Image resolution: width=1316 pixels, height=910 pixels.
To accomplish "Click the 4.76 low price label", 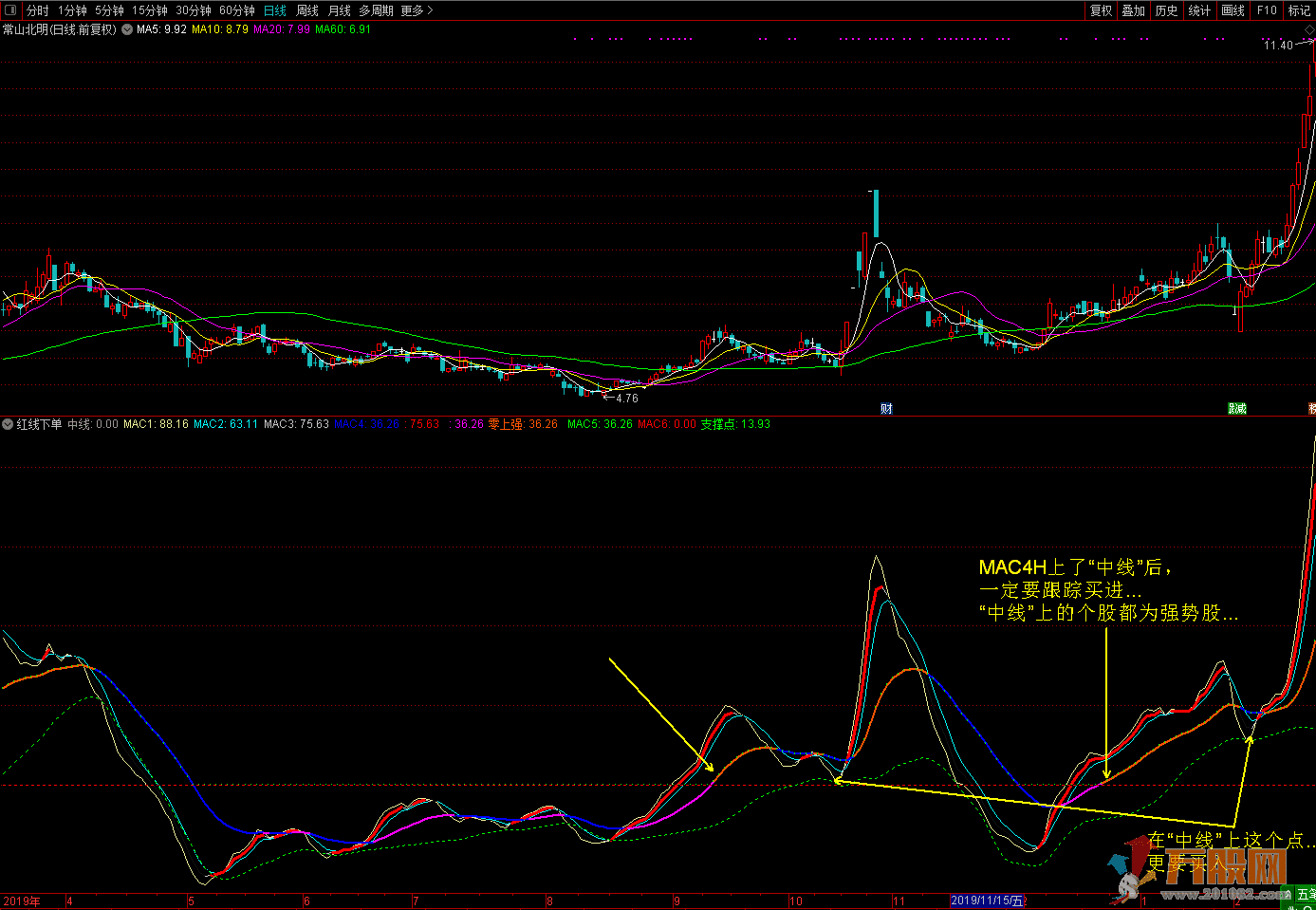I will coord(627,399).
